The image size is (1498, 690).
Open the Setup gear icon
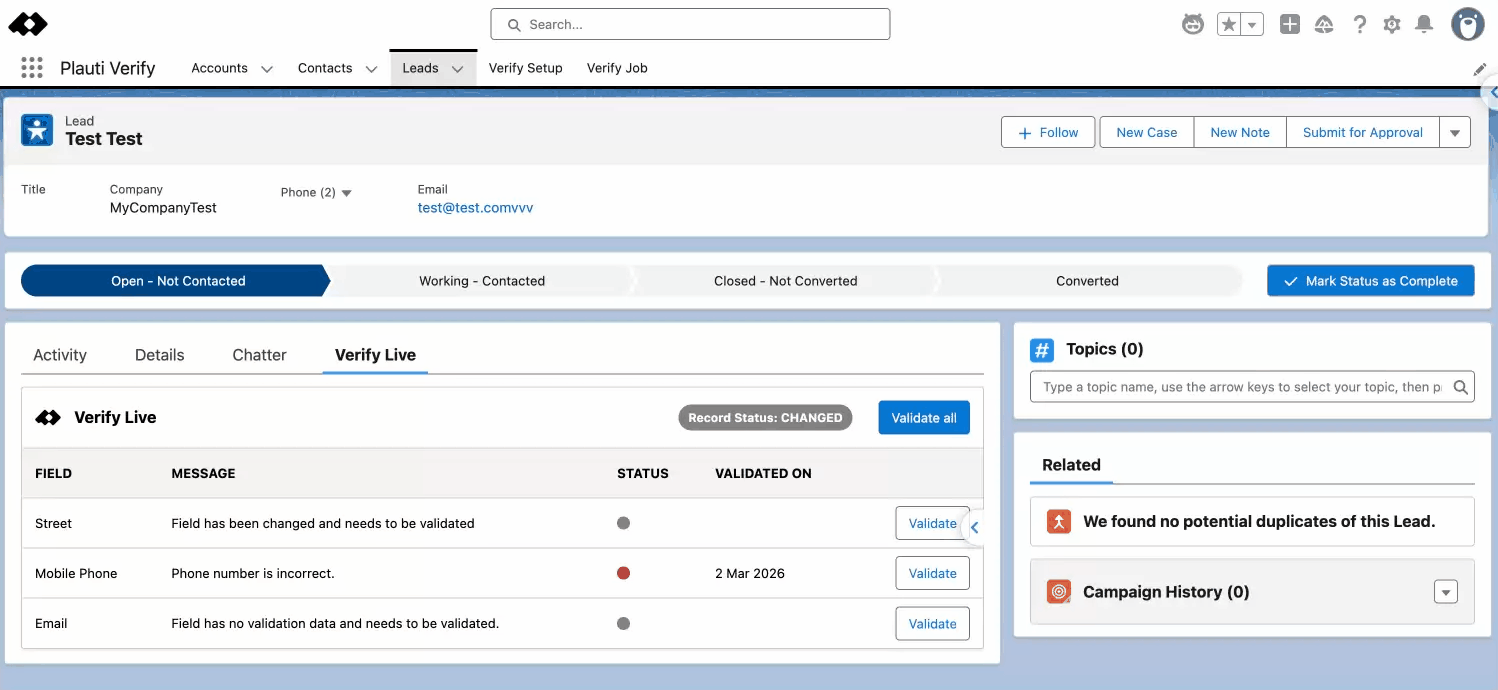1392,25
